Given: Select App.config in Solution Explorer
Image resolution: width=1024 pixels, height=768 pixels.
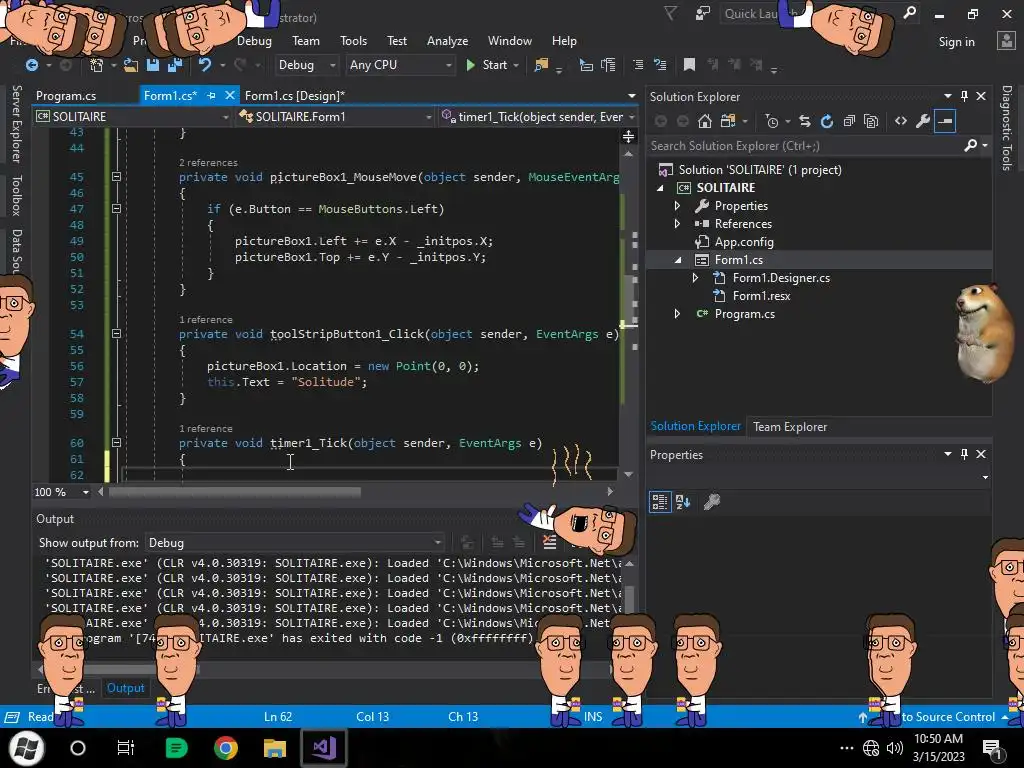Looking at the screenshot, I should pos(744,242).
